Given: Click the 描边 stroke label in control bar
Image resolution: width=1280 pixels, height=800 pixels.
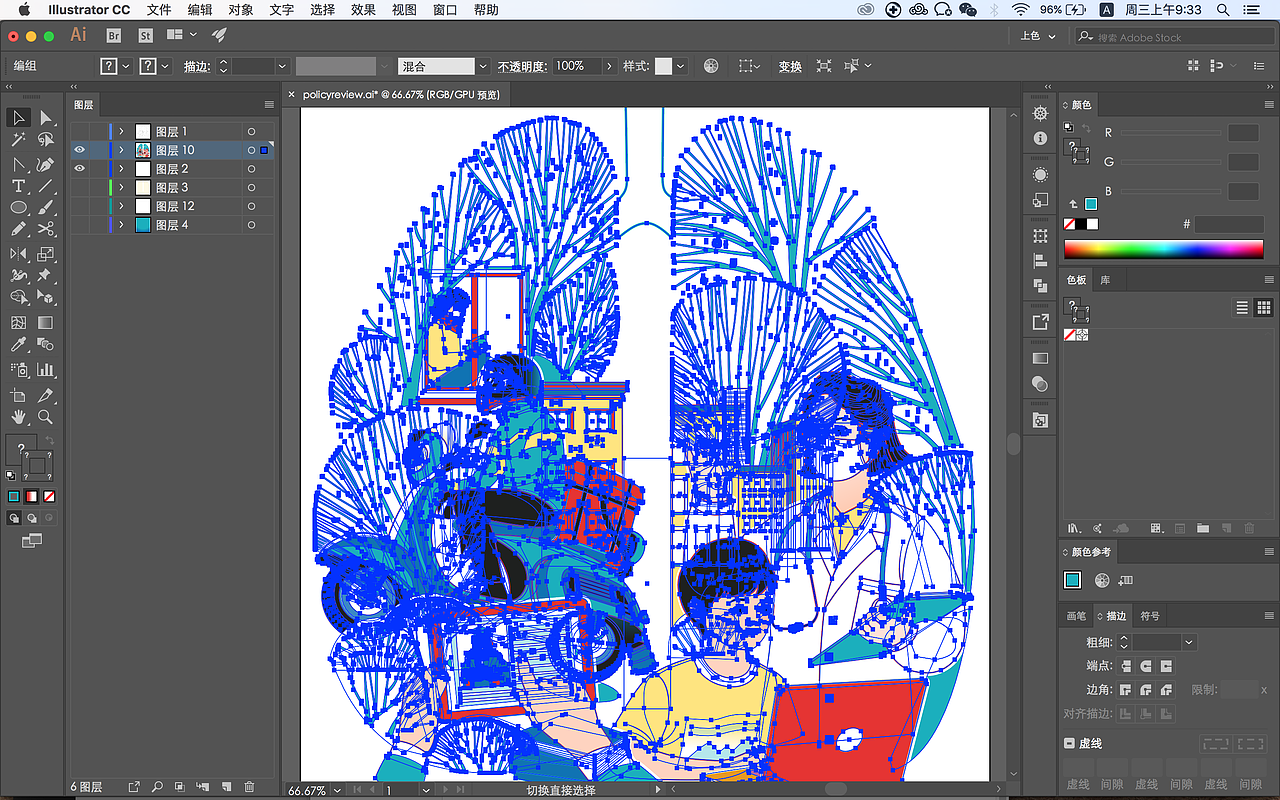Looking at the screenshot, I should [x=196, y=66].
